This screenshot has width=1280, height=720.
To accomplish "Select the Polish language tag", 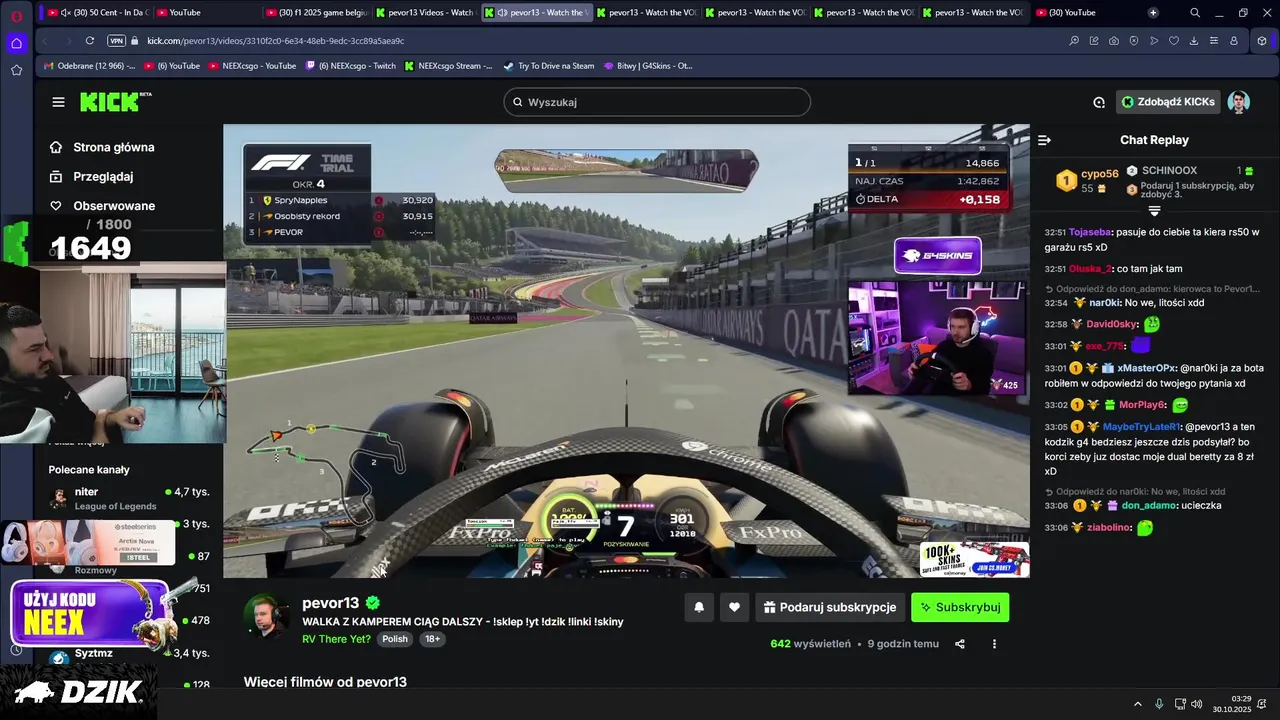I will click(x=395, y=639).
